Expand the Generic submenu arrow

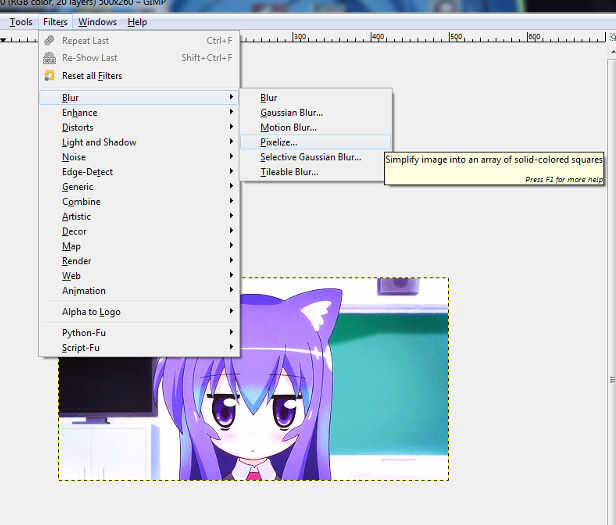[x=231, y=186]
